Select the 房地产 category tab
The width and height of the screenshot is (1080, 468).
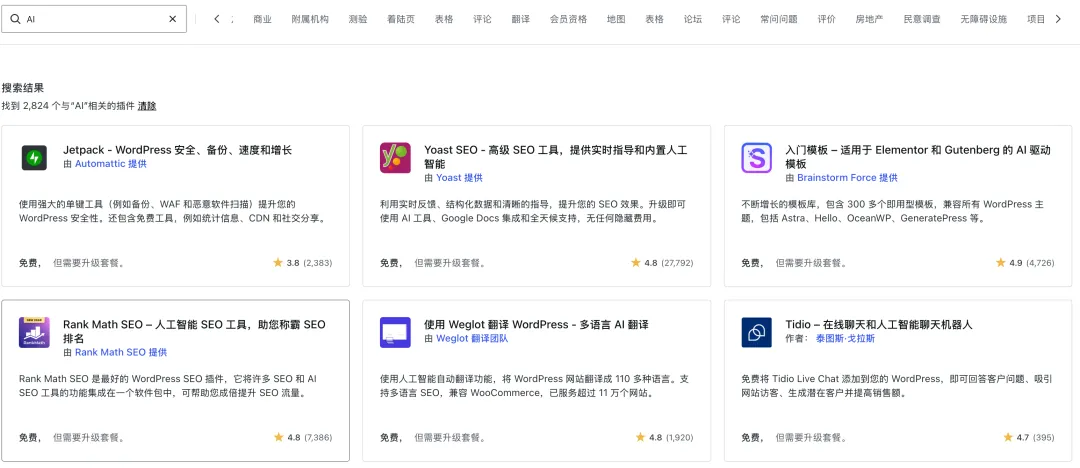pyautogui.click(x=869, y=19)
